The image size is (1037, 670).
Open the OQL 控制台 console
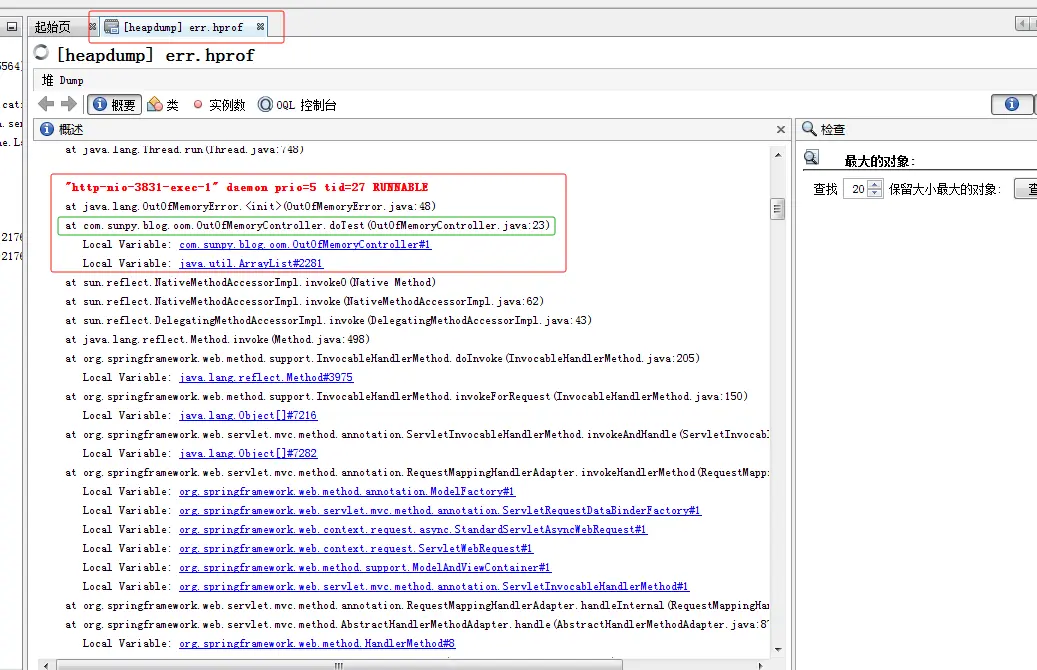(297, 105)
